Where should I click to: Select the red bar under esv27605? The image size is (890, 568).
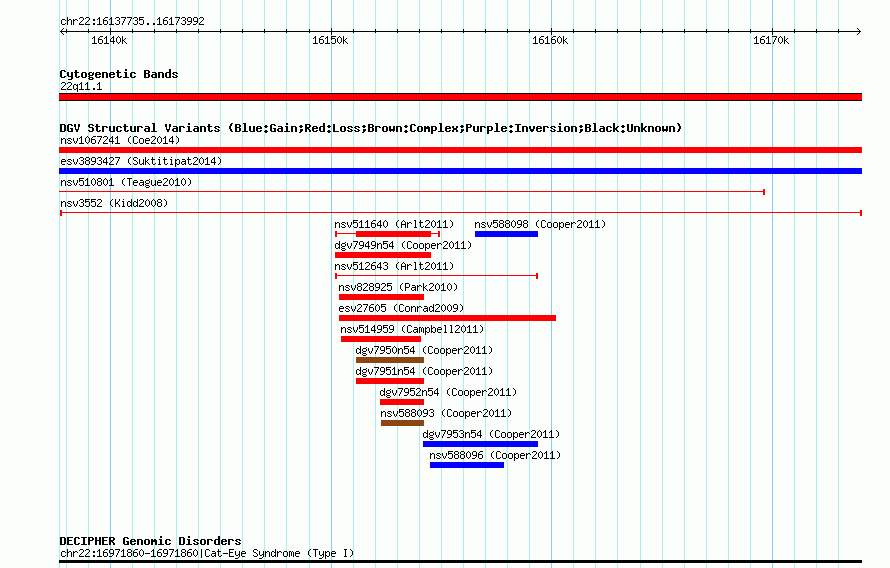(x=447, y=318)
